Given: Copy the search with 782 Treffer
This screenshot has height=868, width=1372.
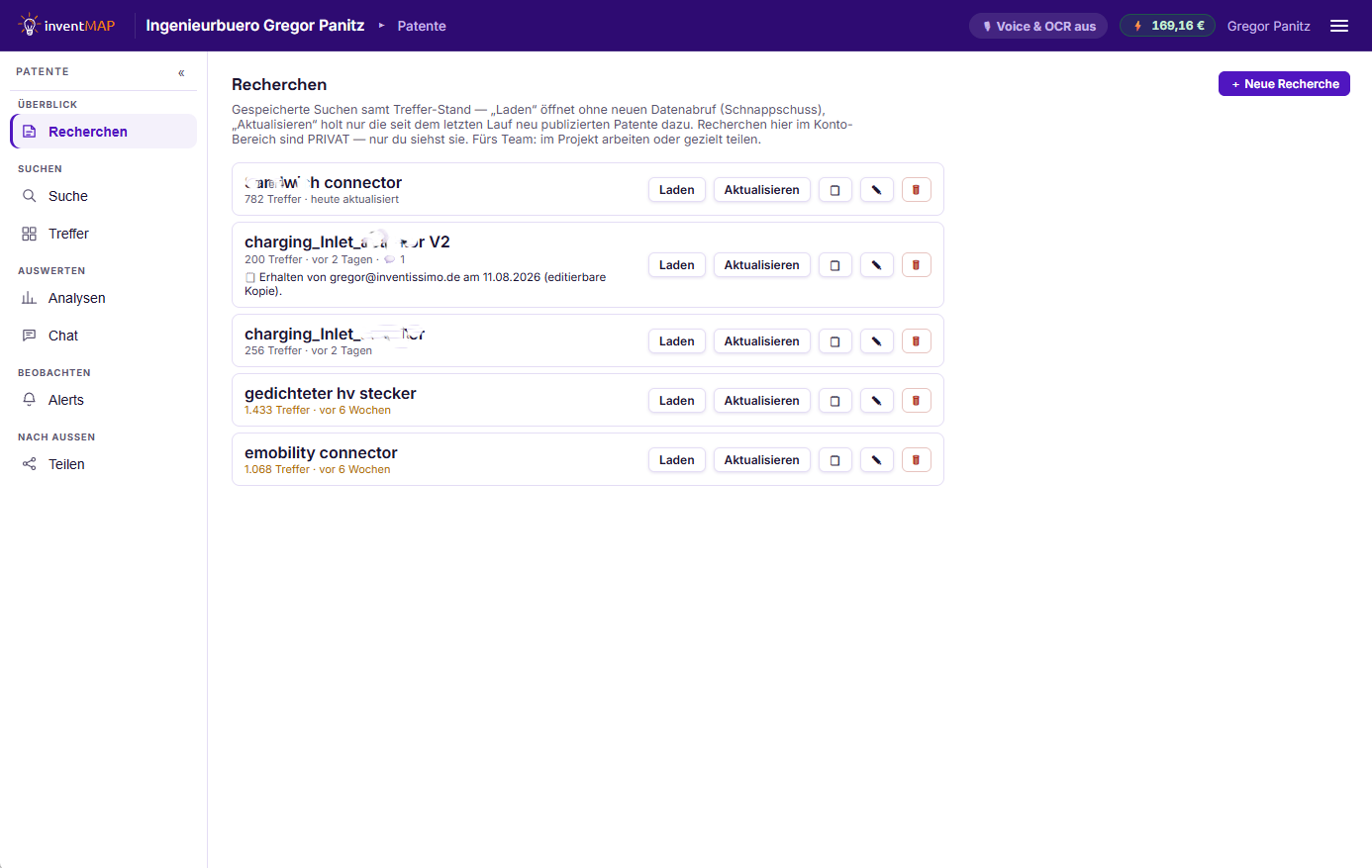Looking at the screenshot, I should coord(835,190).
